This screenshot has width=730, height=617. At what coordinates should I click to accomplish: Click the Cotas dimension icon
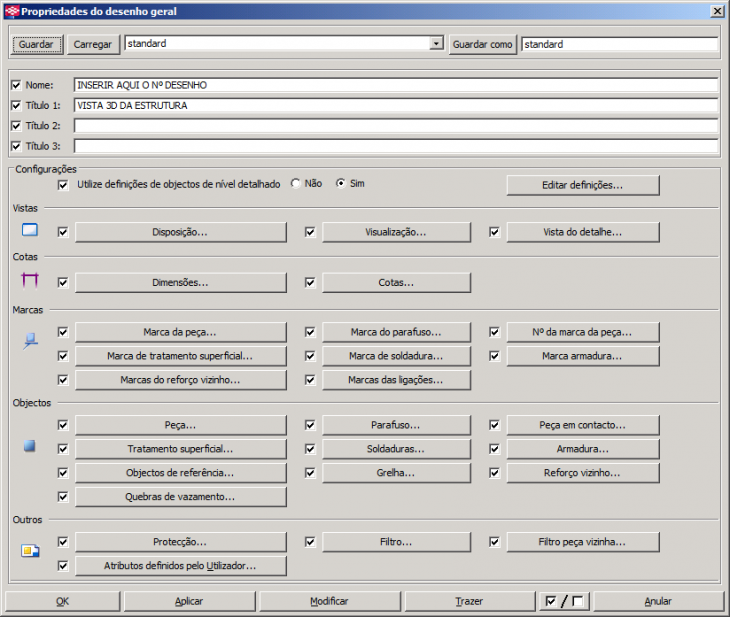coord(30,280)
